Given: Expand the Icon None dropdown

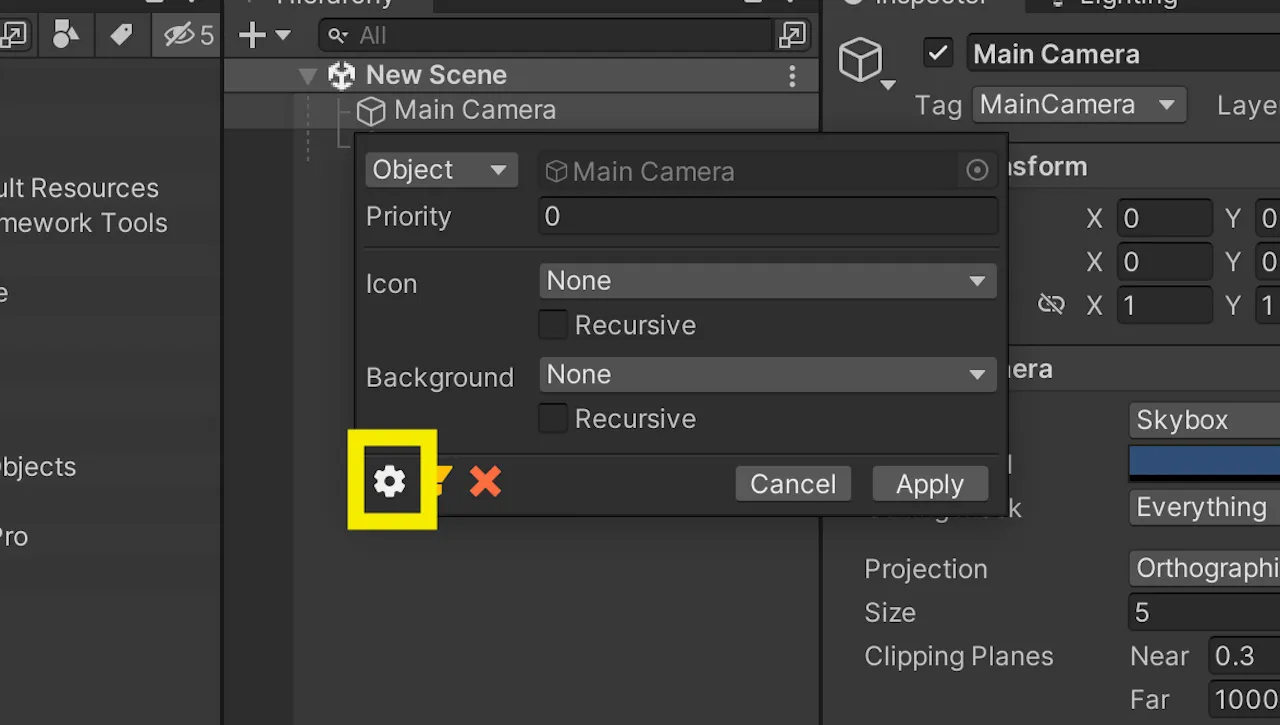Looking at the screenshot, I should [x=768, y=281].
